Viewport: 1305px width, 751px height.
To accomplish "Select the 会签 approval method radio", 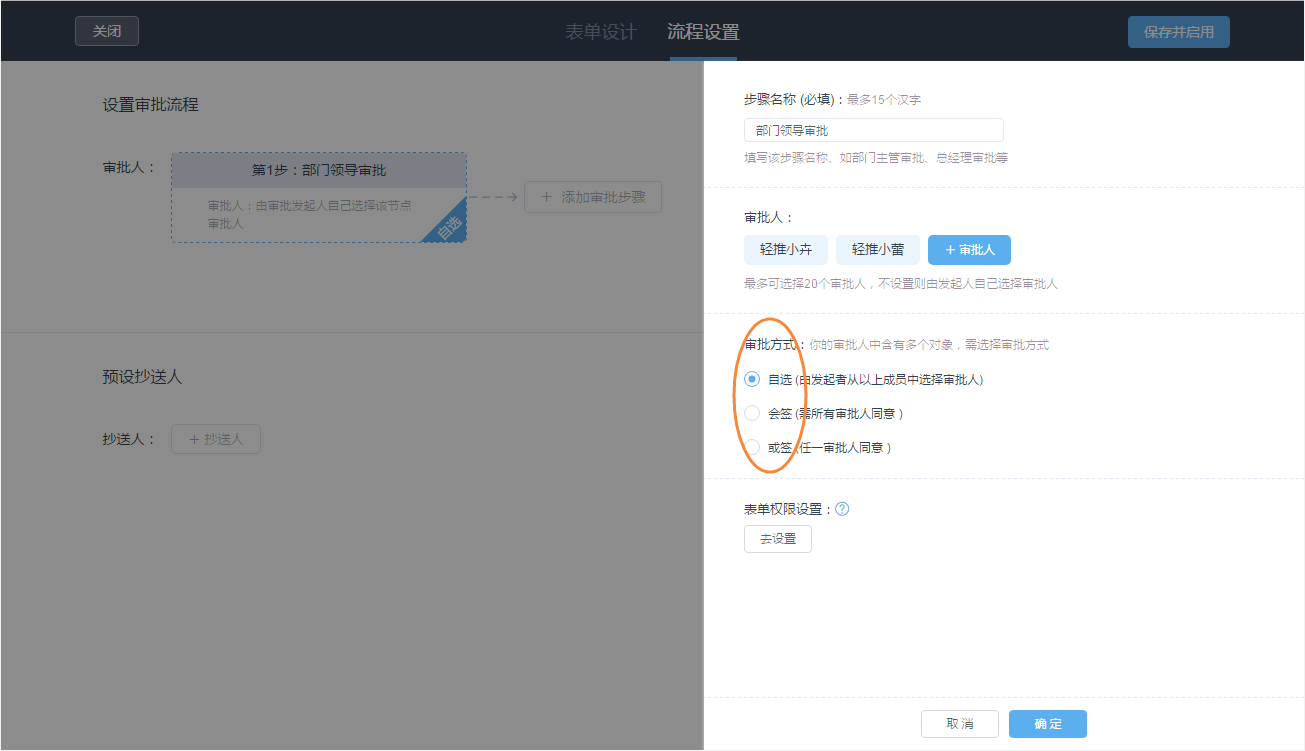I will [x=752, y=412].
